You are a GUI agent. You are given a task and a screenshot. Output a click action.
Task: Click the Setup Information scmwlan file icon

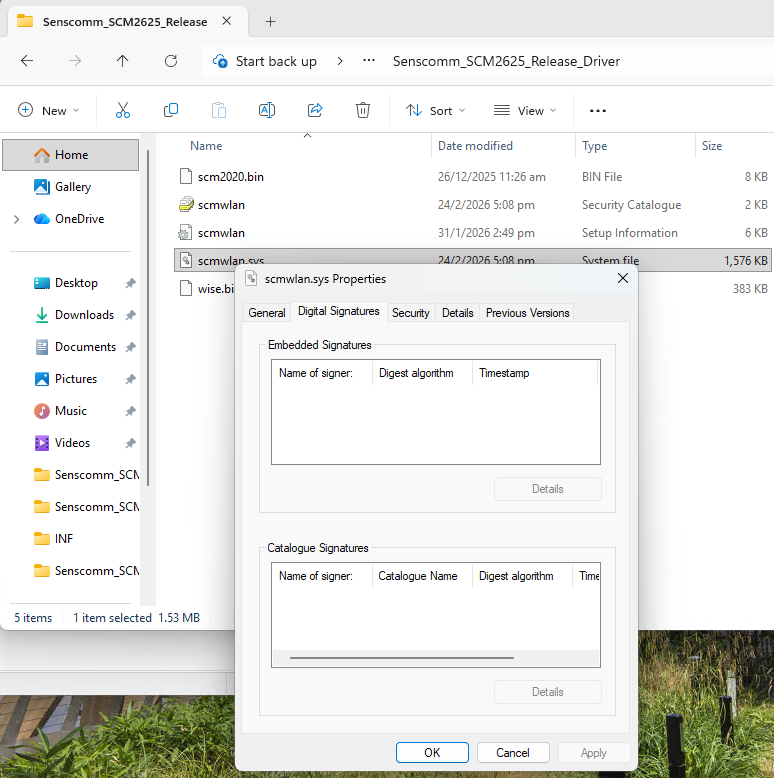pos(185,233)
